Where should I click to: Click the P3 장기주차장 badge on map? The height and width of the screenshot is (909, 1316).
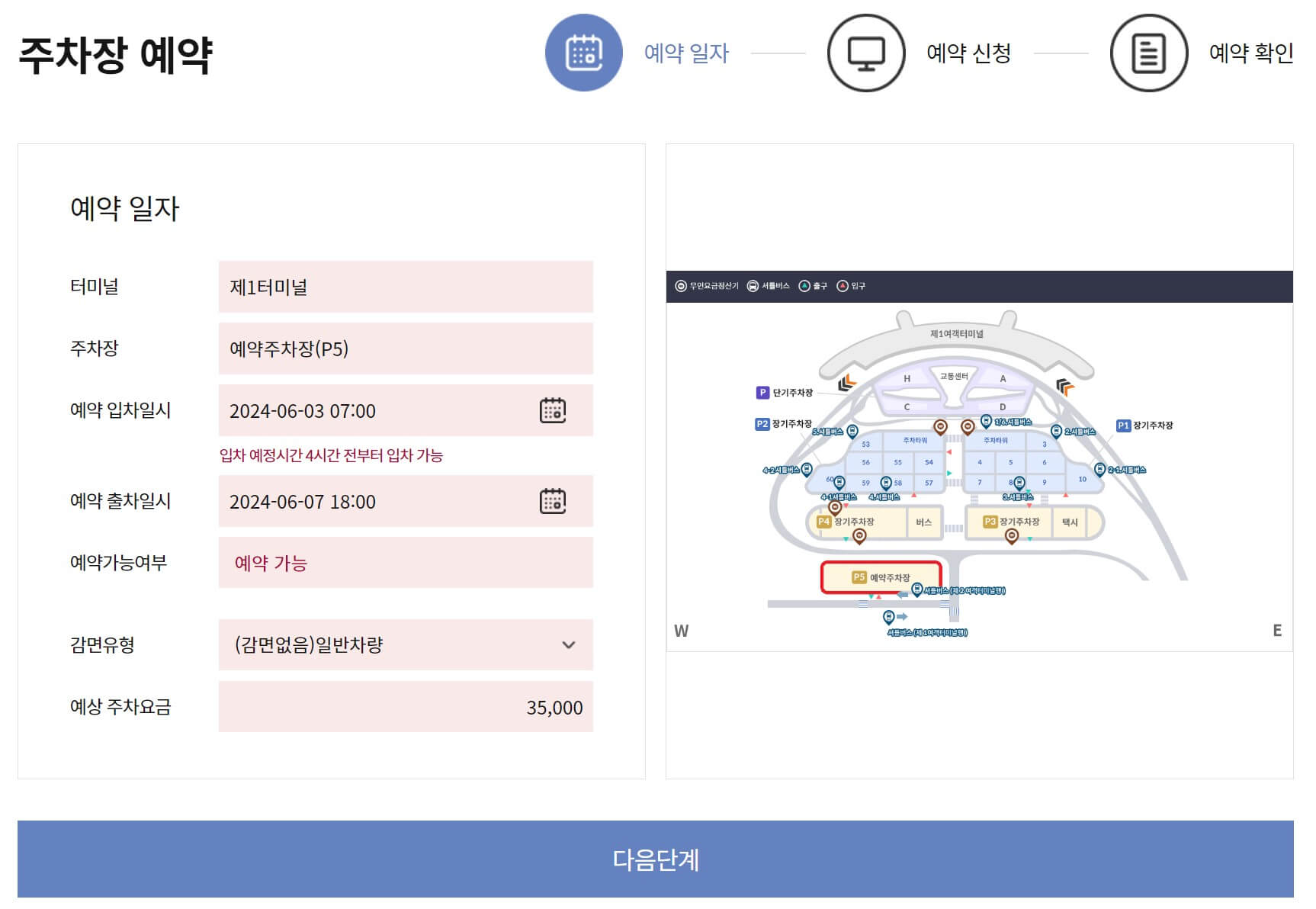pyautogui.click(x=990, y=522)
